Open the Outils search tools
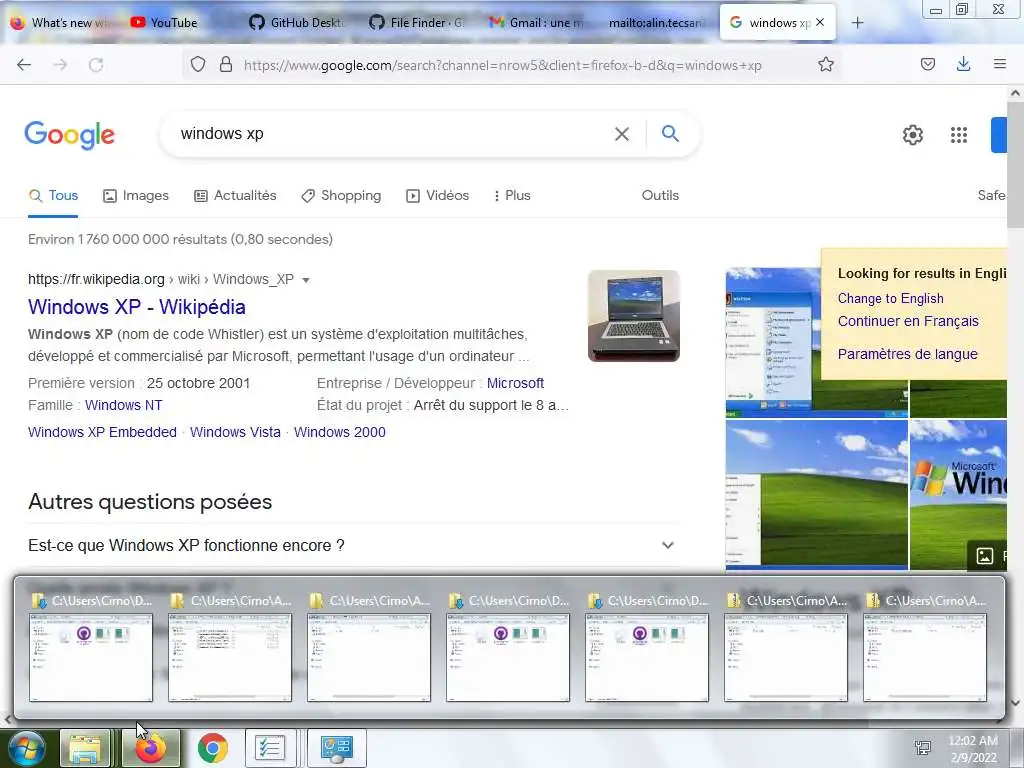The height and width of the screenshot is (768, 1024). coord(660,195)
